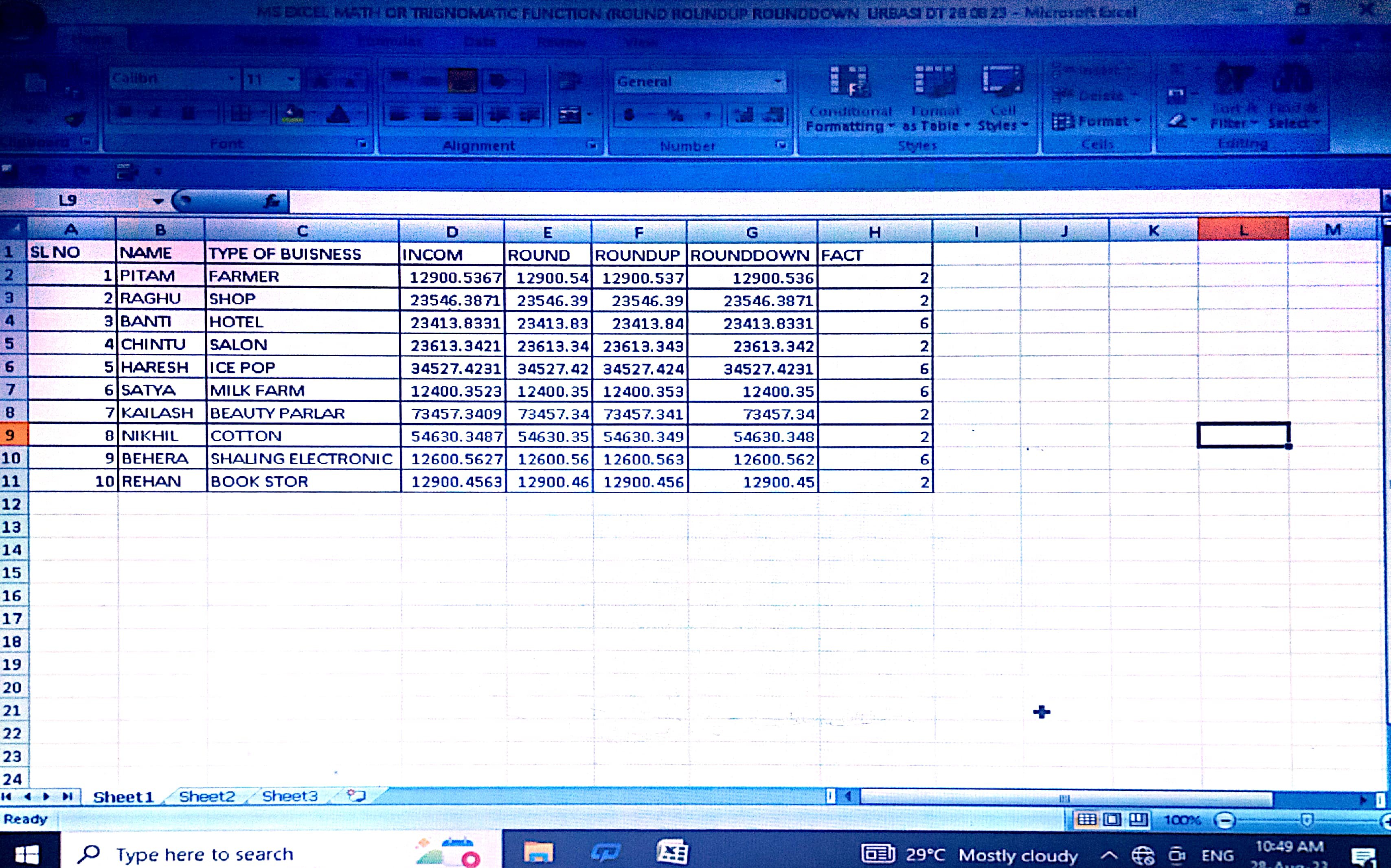Open Excel from the Windows taskbar

(671, 852)
